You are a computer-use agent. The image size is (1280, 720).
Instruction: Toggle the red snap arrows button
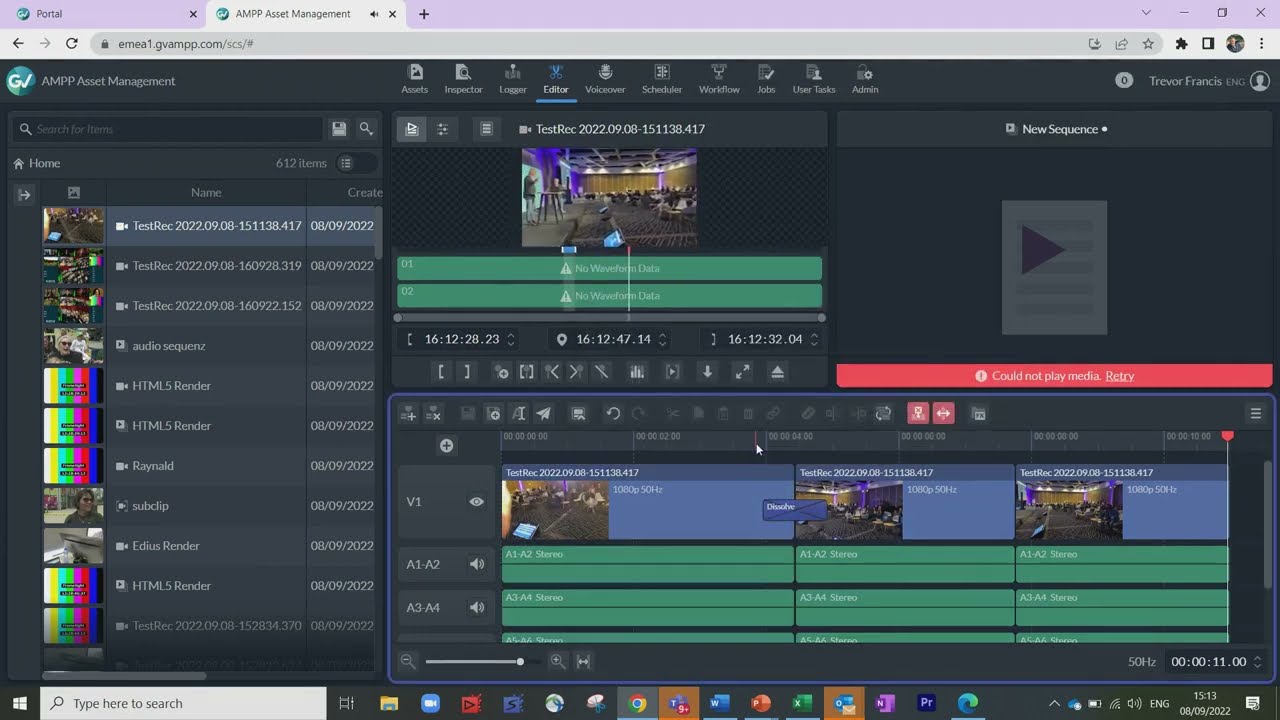[943, 413]
